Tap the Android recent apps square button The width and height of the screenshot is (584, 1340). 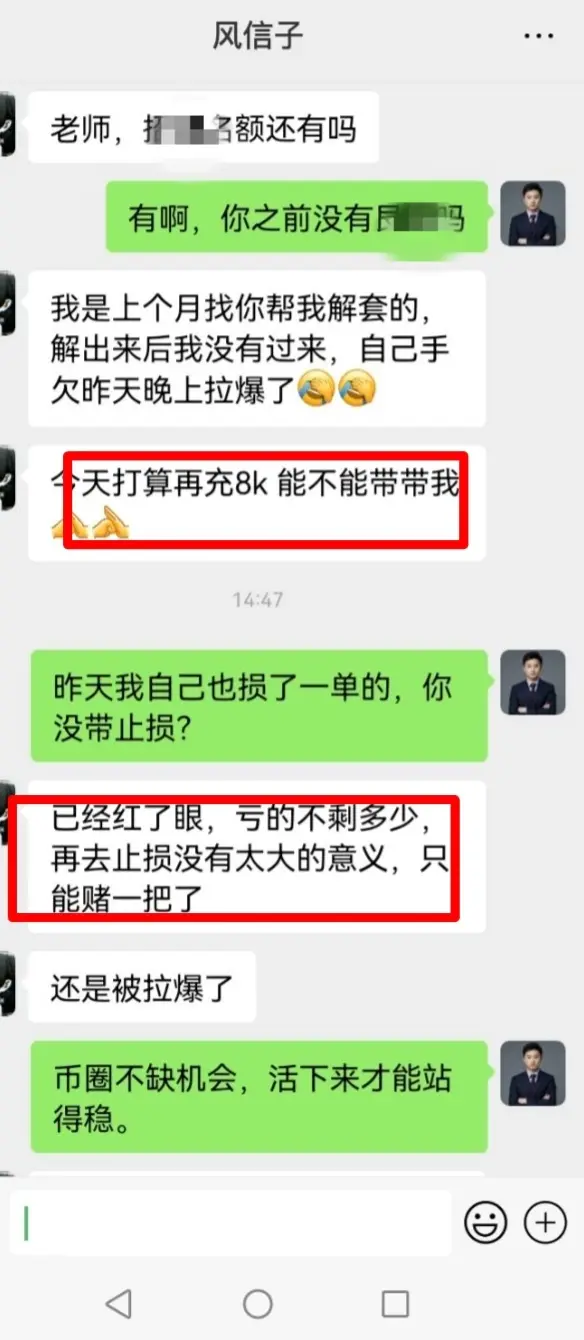point(396,1303)
